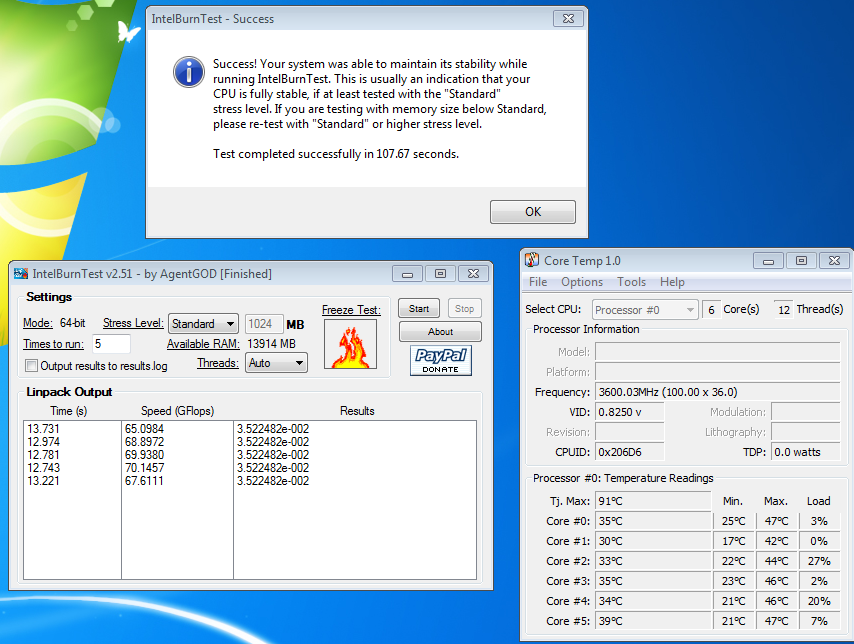The width and height of the screenshot is (854, 644).
Task: Open the Stress Level dropdown set to Standard
Action: point(203,324)
